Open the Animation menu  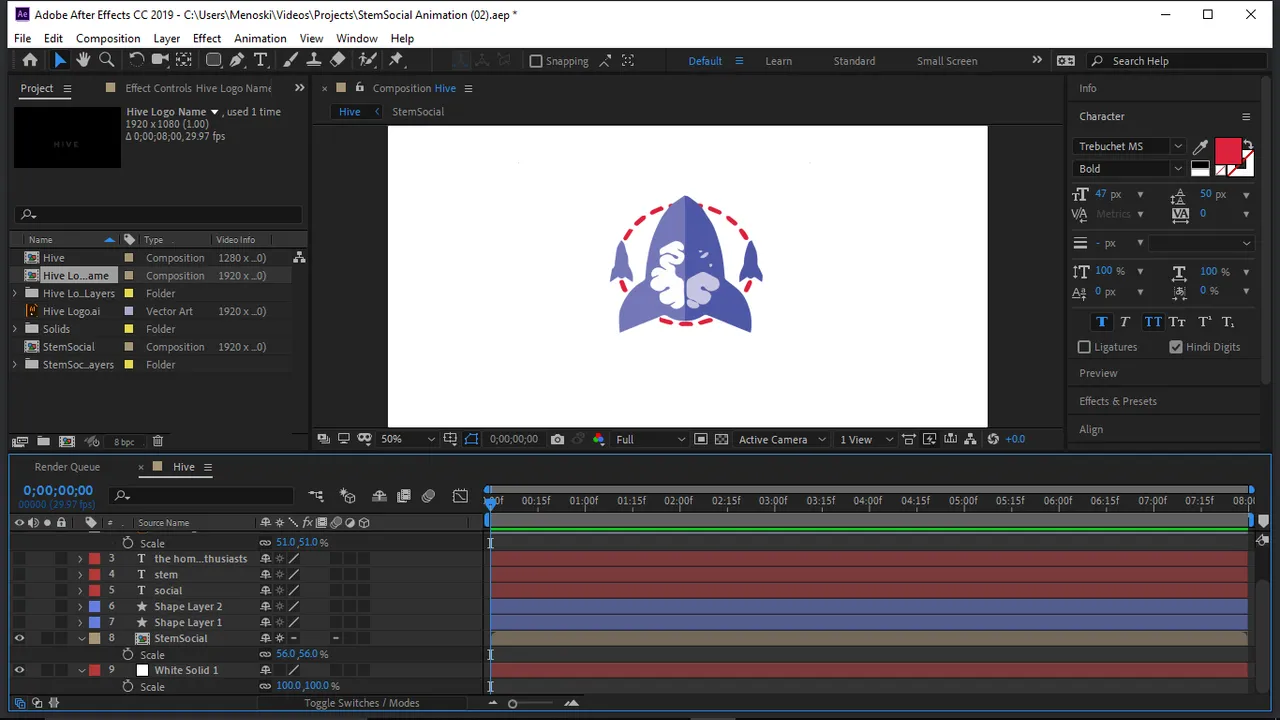(x=260, y=38)
